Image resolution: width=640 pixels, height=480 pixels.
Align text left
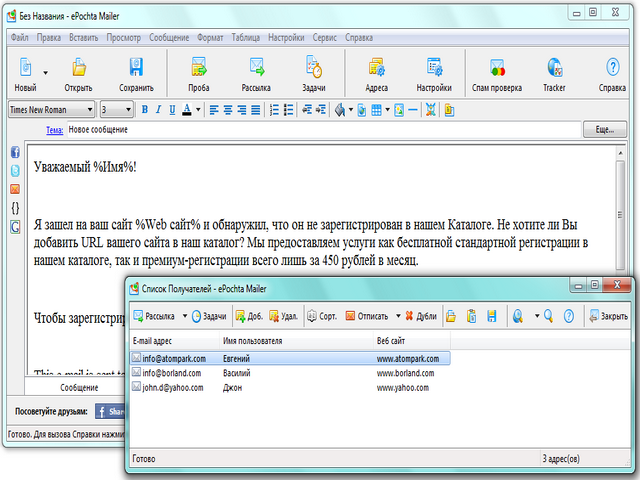pos(214,109)
